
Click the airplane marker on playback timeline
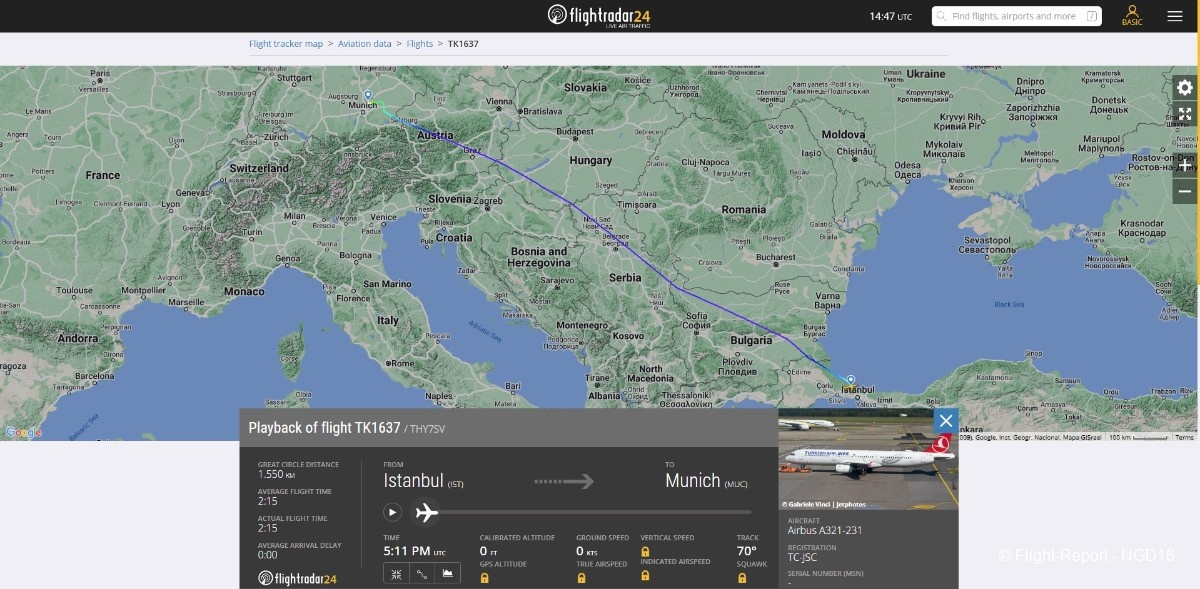click(427, 512)
